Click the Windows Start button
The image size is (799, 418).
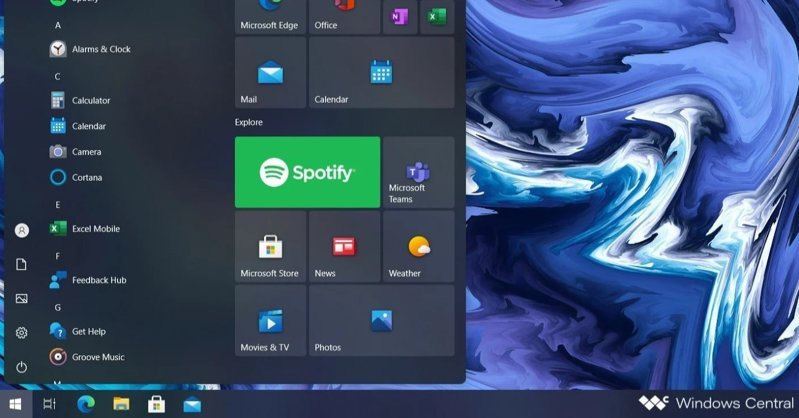[15, 405]
